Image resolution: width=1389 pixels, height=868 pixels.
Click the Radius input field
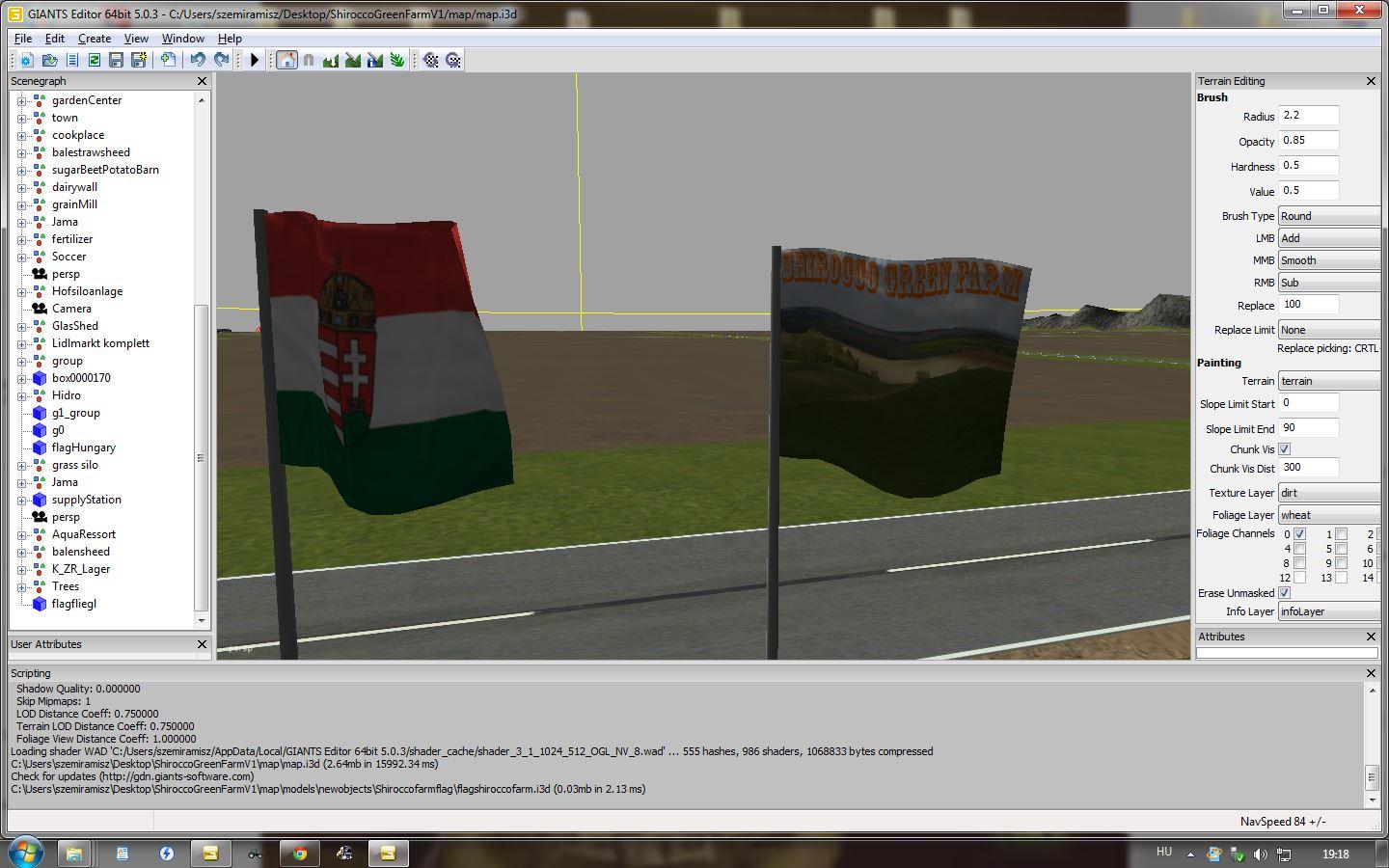pyautogui.click(x=1308, y=116)
